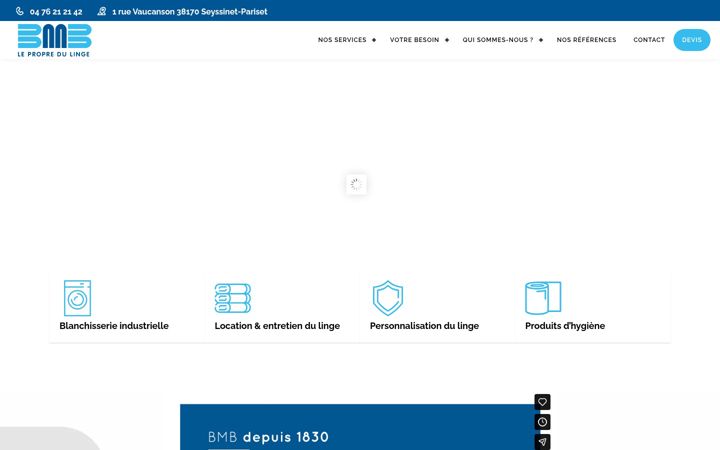Expand the Qui sommes-nous dropdown arrow
The height and width of the screenshot is (450, 720).
coord(541,40)
